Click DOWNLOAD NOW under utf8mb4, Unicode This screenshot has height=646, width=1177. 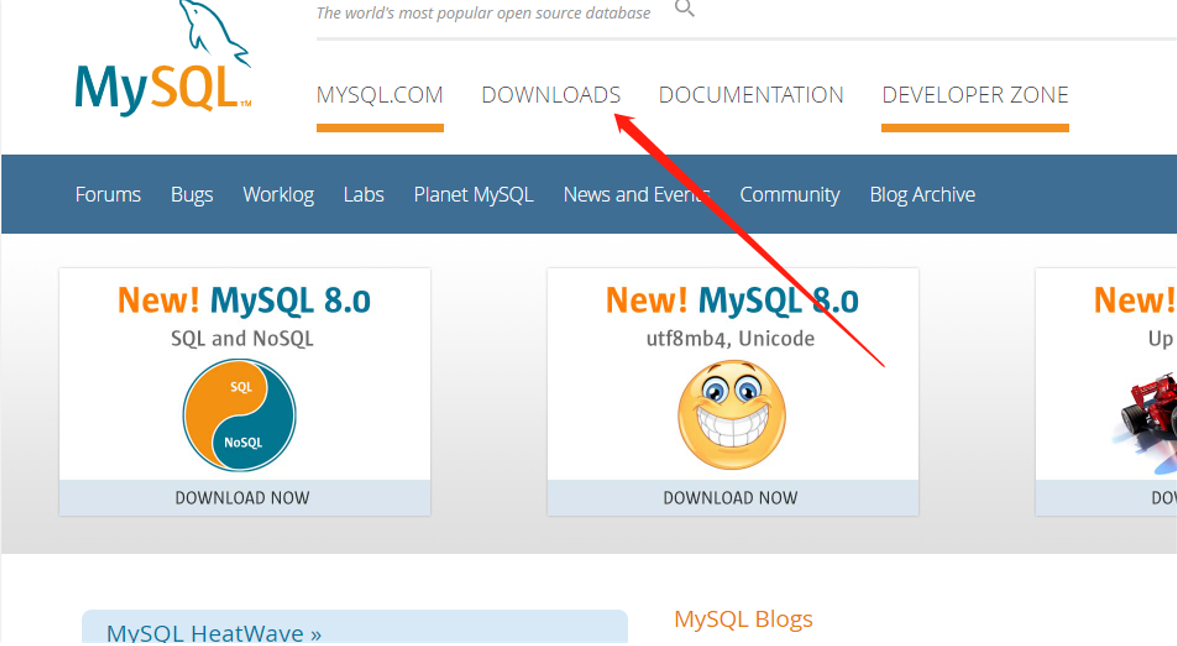pos(733,498)
